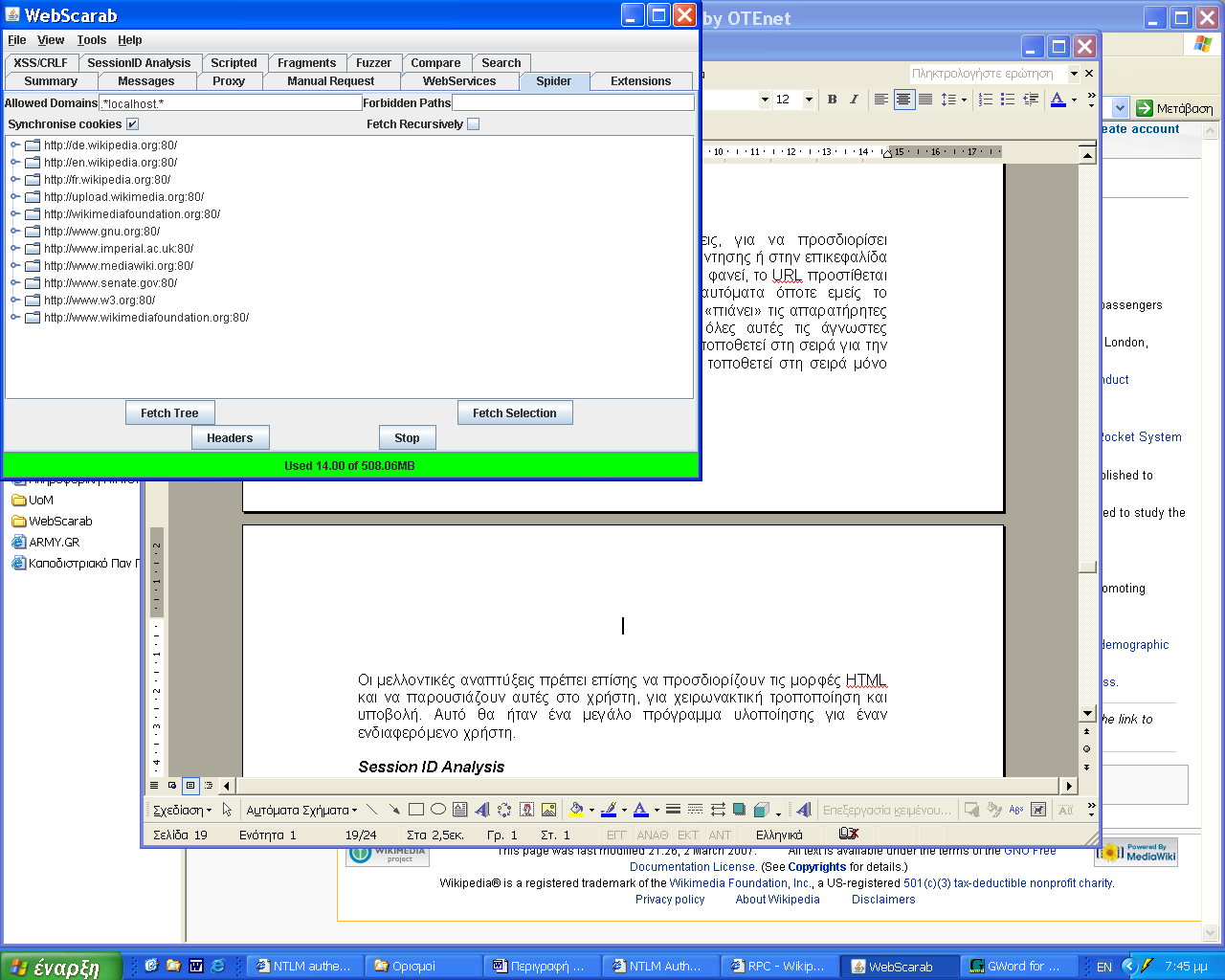This screenshot has width=1225, height=980.
Task: Insert Clip Art from drawing toolbar
Action: point(526,810)
